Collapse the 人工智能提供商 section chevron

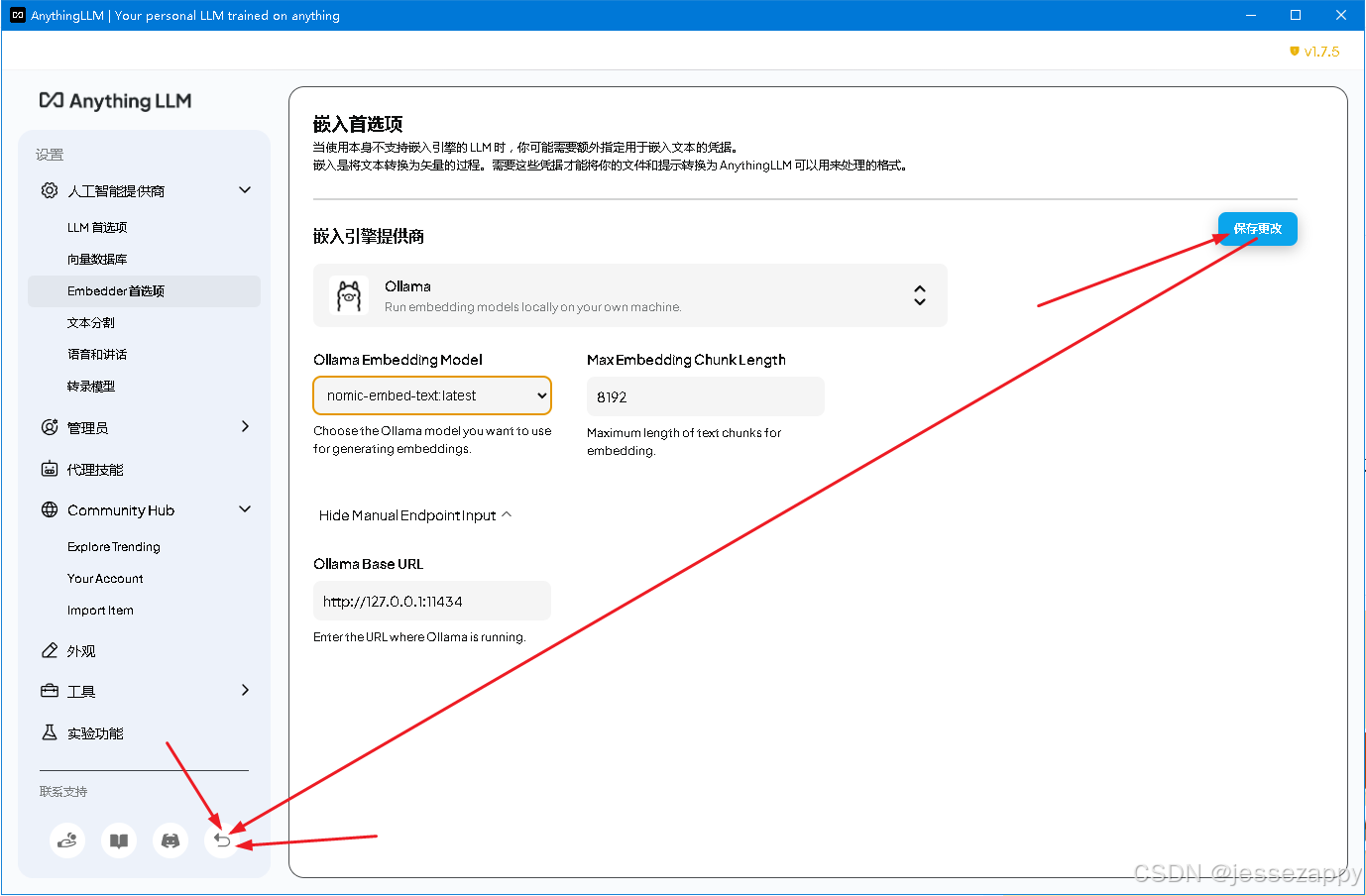point(245,190)
